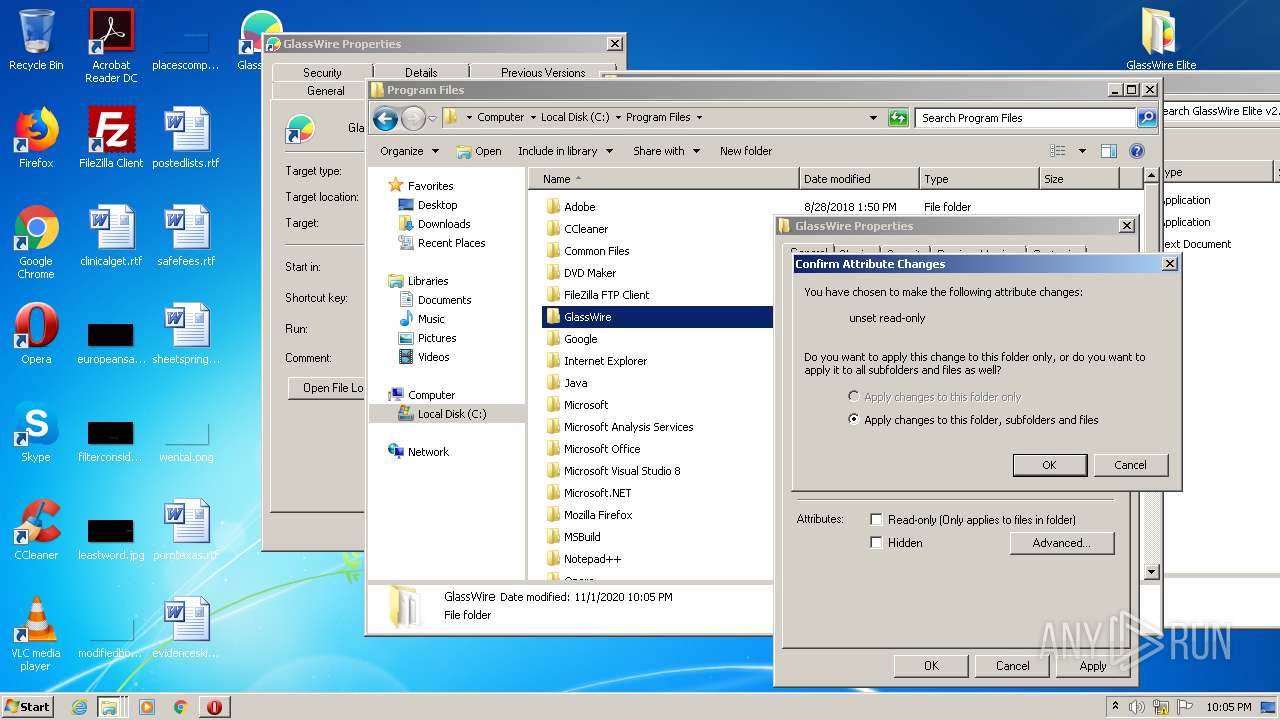1280x720 pixels.
Task: Select Downloads in navigation pane
Action: click(x=444, y=224)
